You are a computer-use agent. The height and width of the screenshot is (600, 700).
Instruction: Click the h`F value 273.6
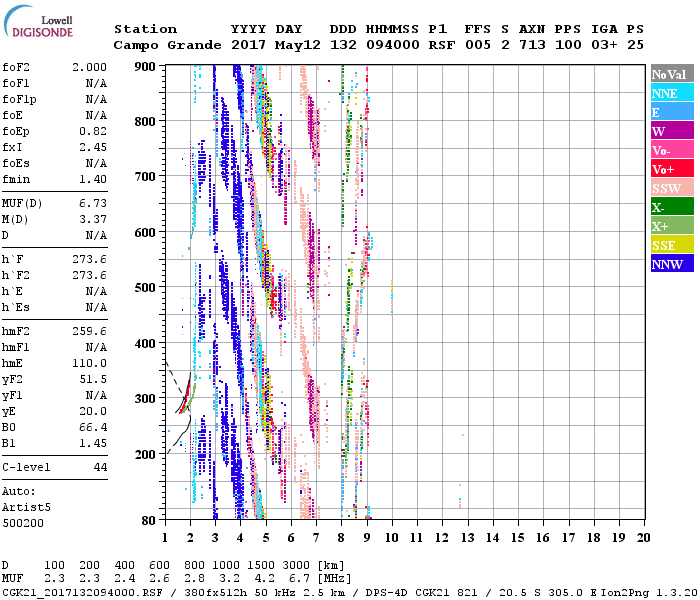(89, 259)
